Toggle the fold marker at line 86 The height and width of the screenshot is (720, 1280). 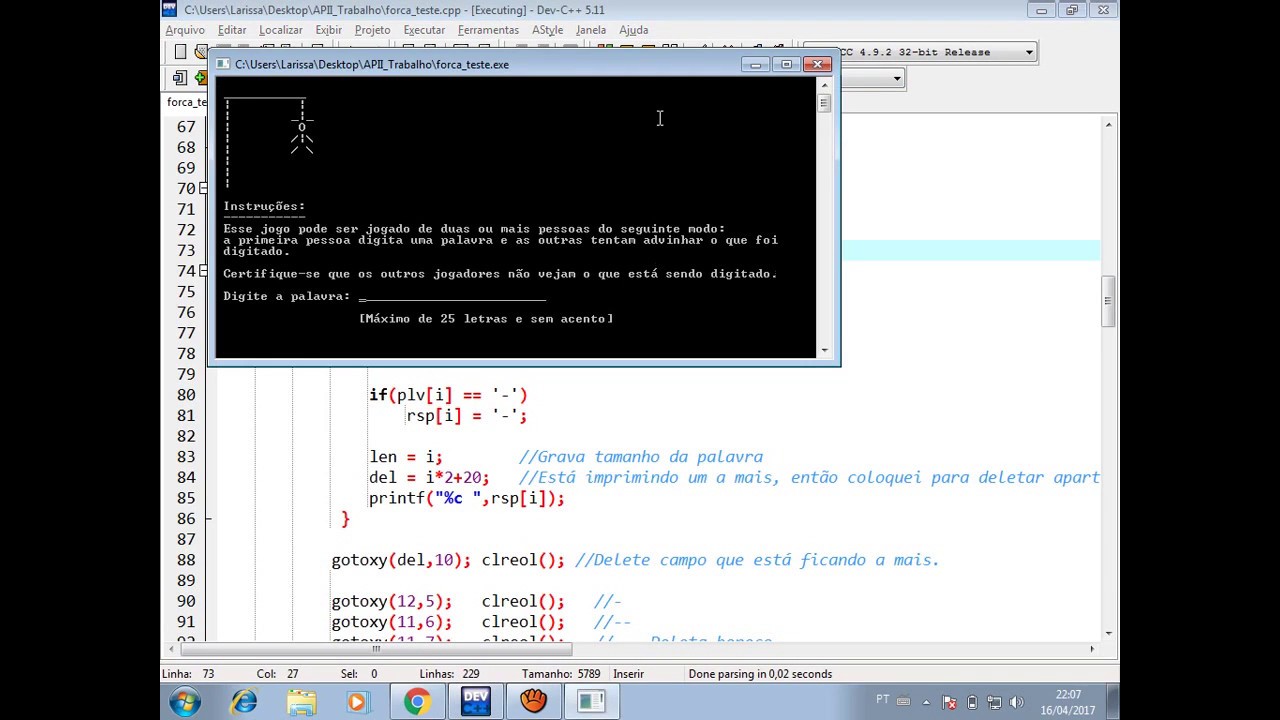coord(208,519)
